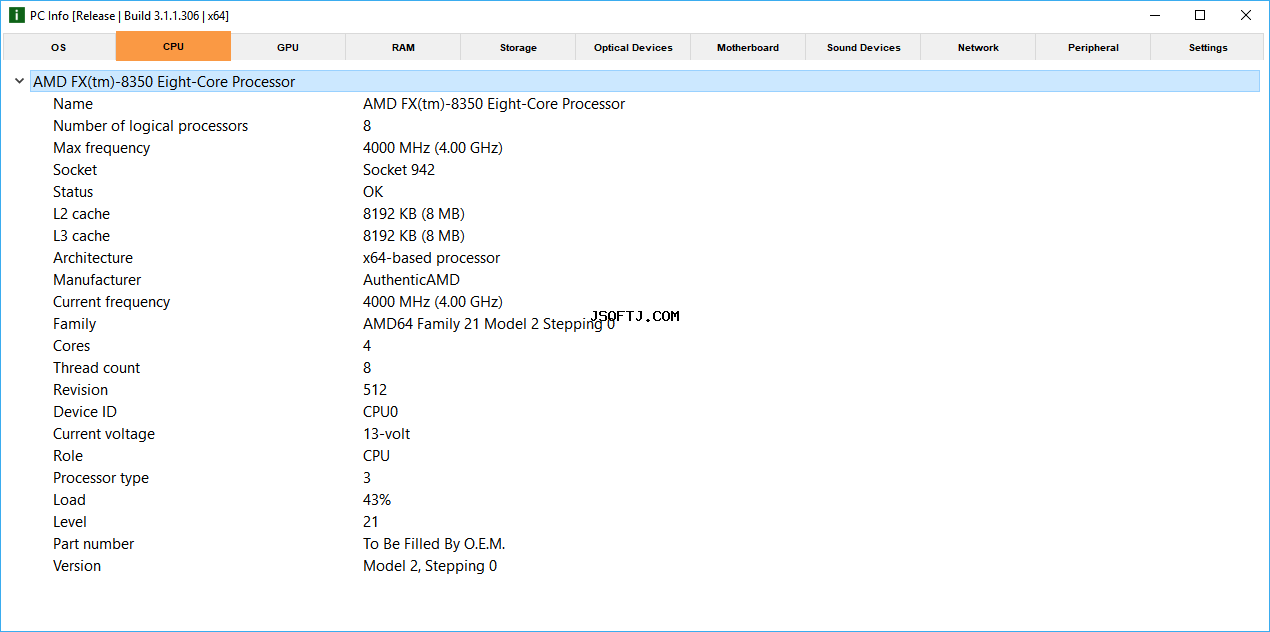1270x632 pixels.
Task: Select the value AuthenticAMD
Action: click(x=411, y=280)
